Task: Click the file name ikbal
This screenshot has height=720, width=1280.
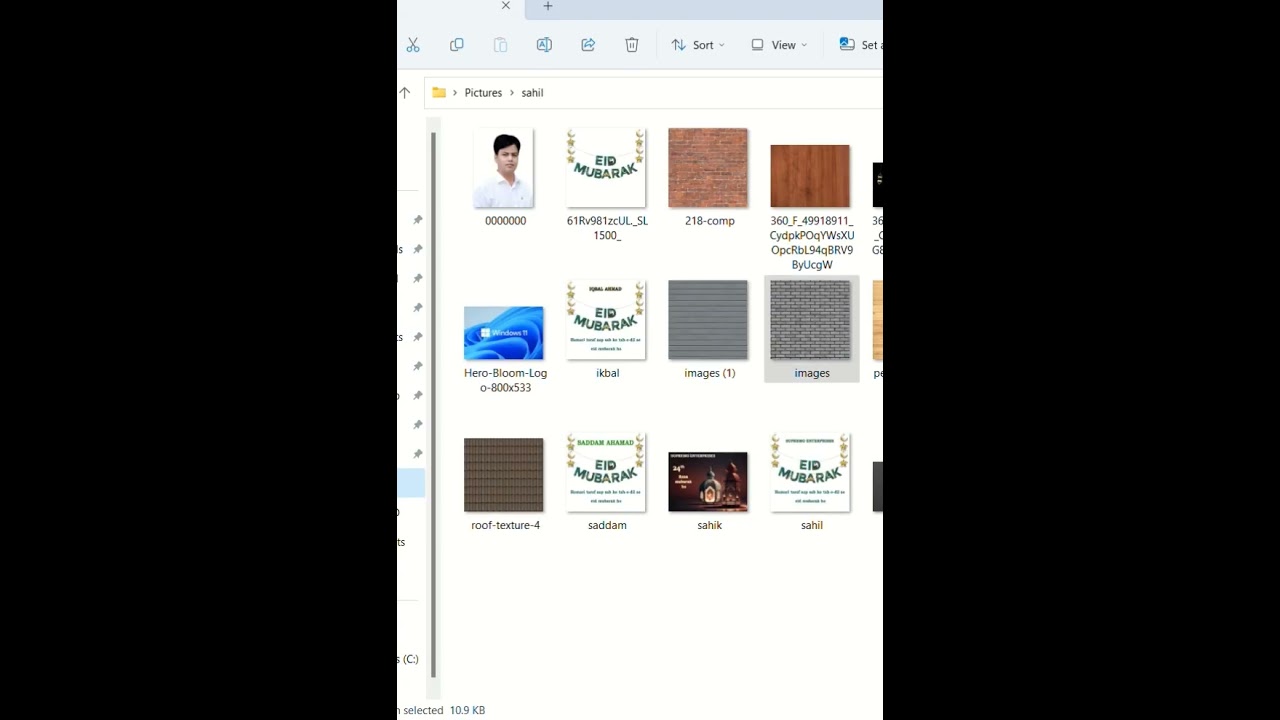Action: pyautogui.click(x=608, y=373)
